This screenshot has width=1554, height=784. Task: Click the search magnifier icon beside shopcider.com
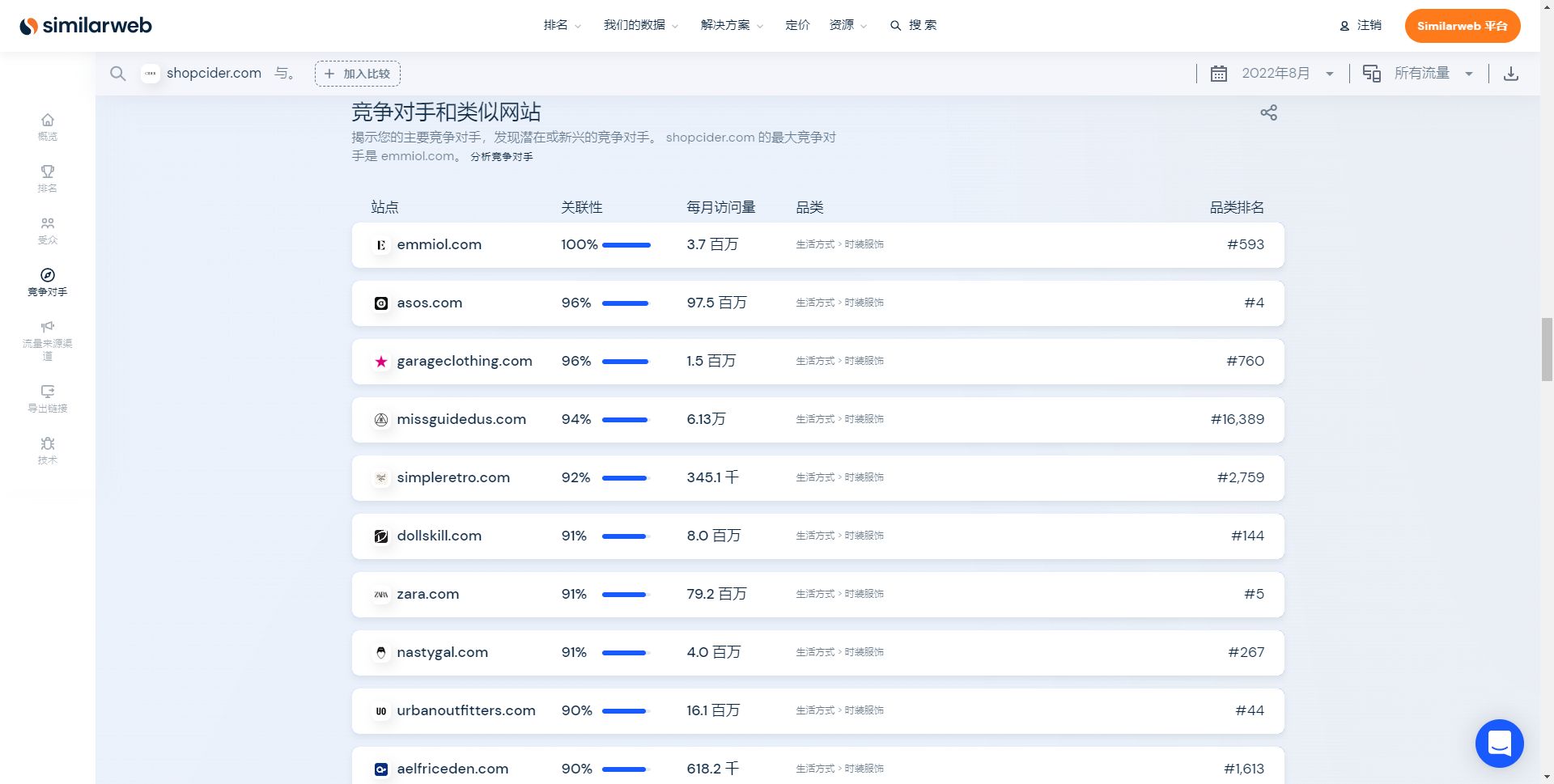(x=118, y=74)
